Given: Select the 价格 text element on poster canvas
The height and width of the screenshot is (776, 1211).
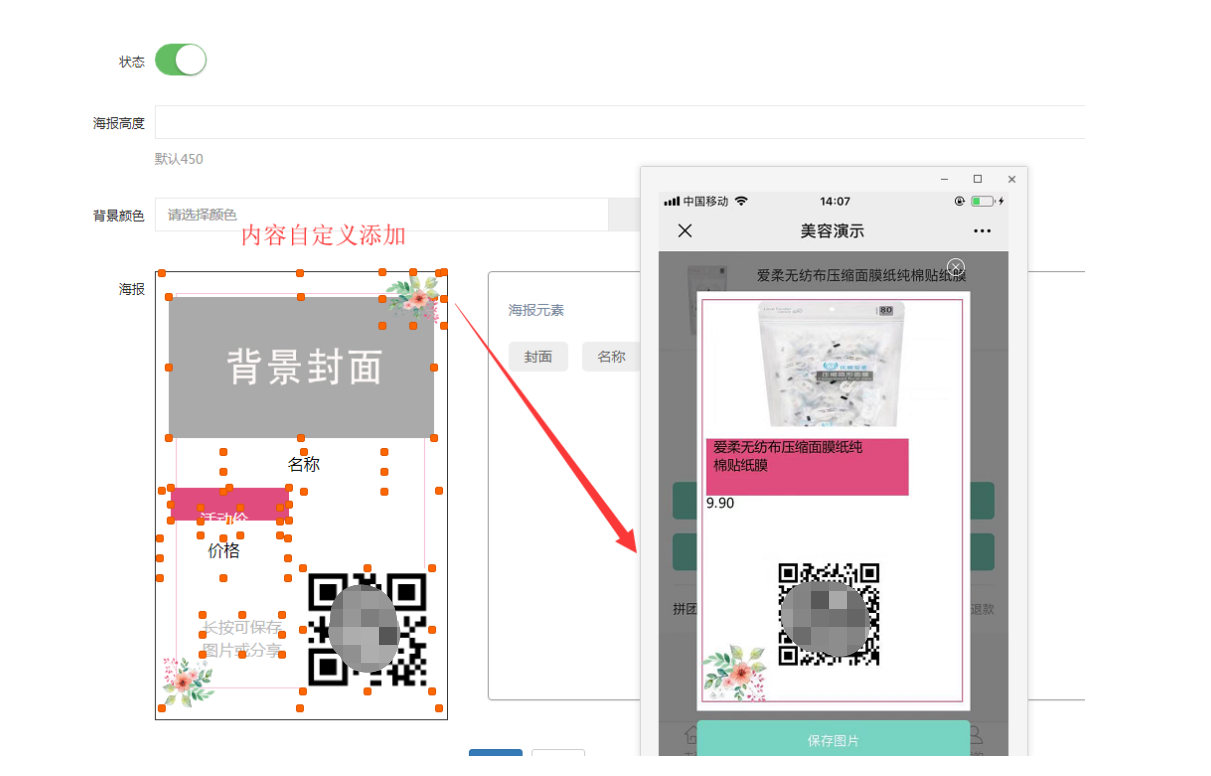Looking at the screenshot, I should pyautogui.click(x=224, y=550).
